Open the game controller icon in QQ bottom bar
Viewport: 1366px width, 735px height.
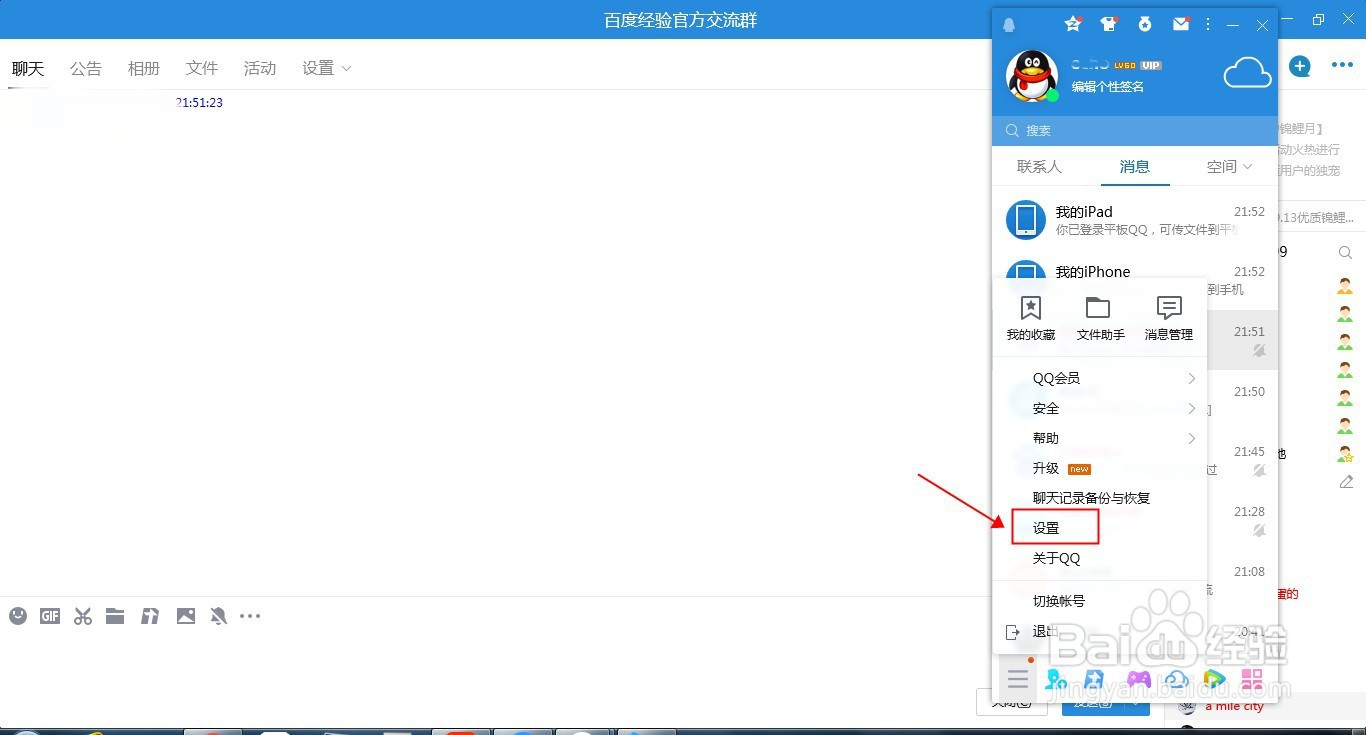click(x=1138, y=681)
